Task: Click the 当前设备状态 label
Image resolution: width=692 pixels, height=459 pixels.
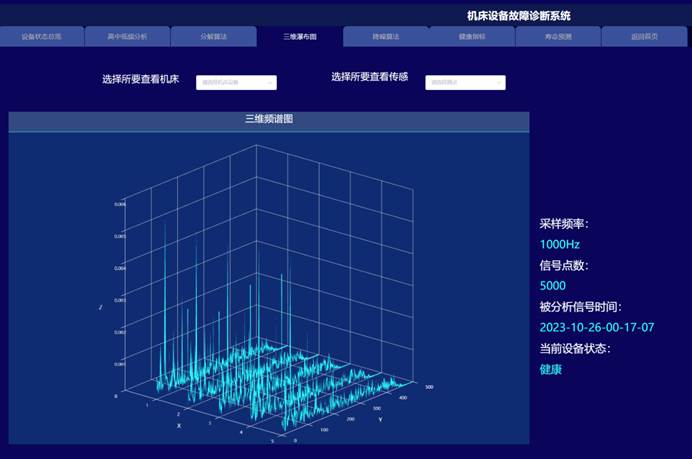Action: click(575, 349)
